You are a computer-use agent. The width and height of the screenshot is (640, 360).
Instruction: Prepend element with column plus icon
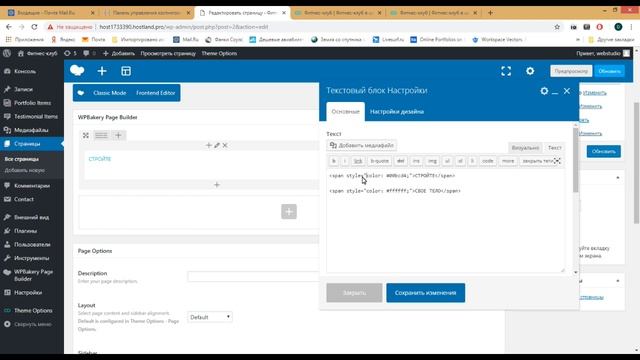click(x=209, y=145)
